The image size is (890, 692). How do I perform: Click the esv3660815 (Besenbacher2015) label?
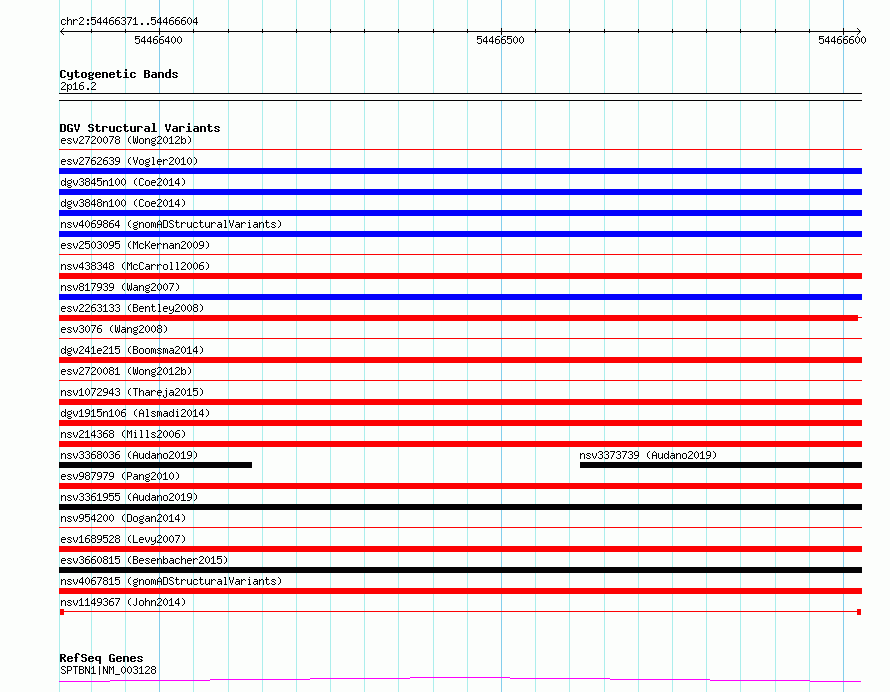144,560
